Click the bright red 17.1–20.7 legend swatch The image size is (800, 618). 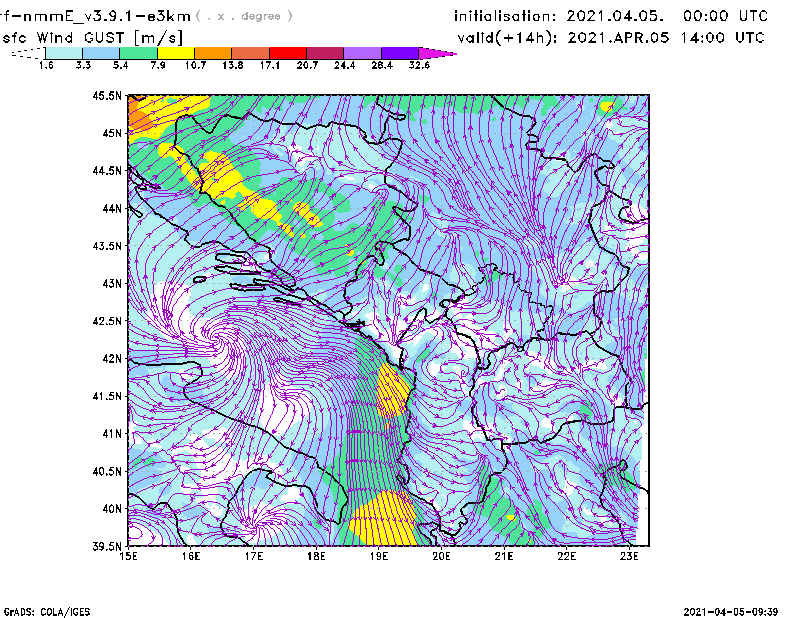288,53
